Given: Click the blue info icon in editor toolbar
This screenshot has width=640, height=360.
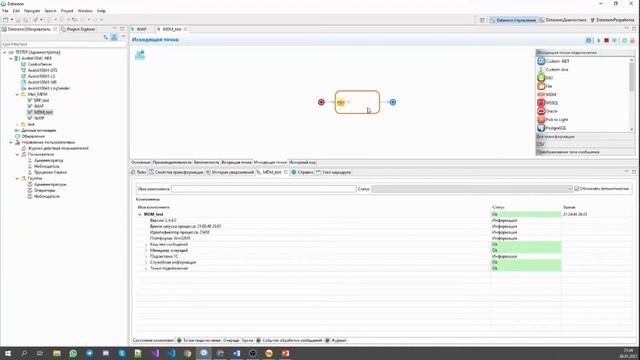Looking at the screenshot, I should (589, 40).
